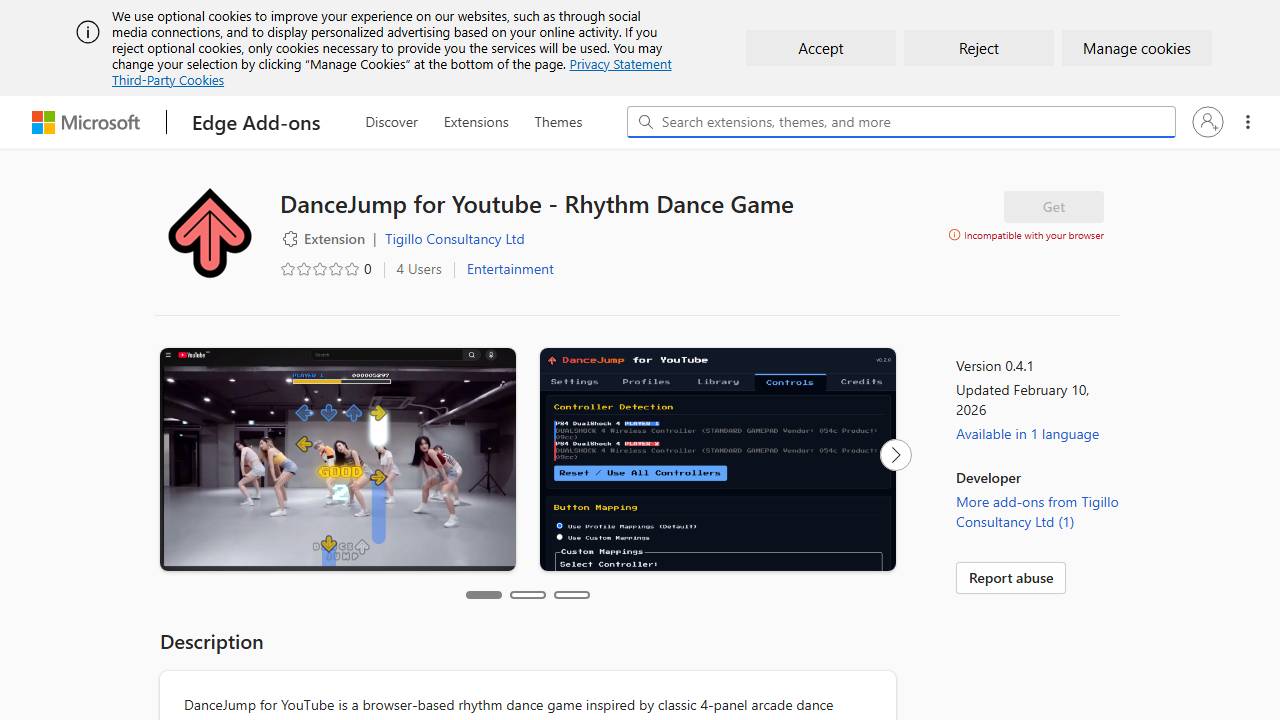1280x720 pixels.
Task: Click the DanceJump red arrow extension icon
Action: [x=210, y=233]
